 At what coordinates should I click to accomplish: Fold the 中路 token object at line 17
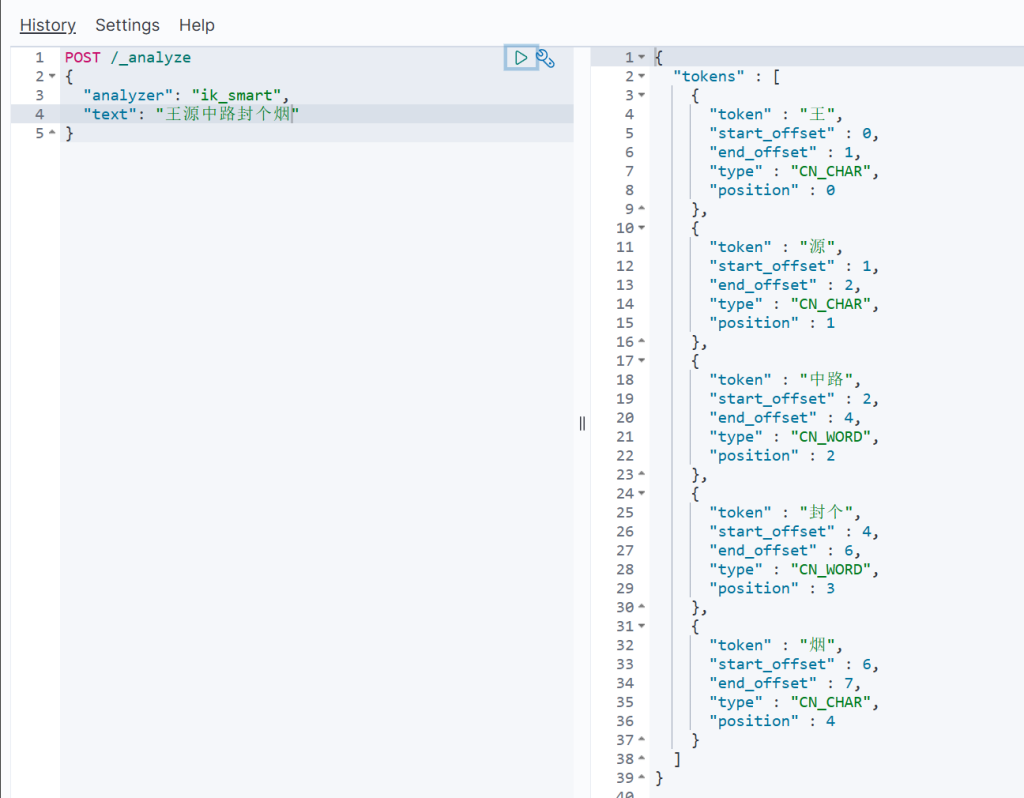click(641, 361)
